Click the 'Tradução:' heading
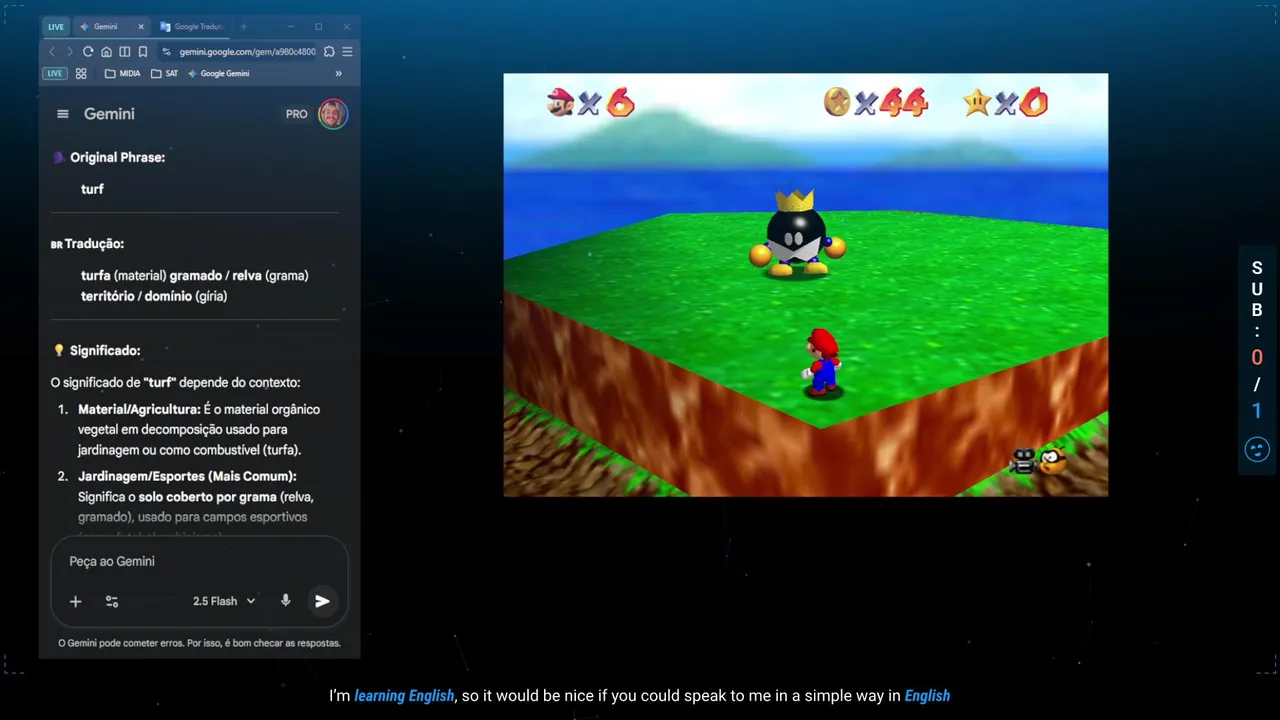The height and width of the screenshot is (720, 1280). pos(94,243)
